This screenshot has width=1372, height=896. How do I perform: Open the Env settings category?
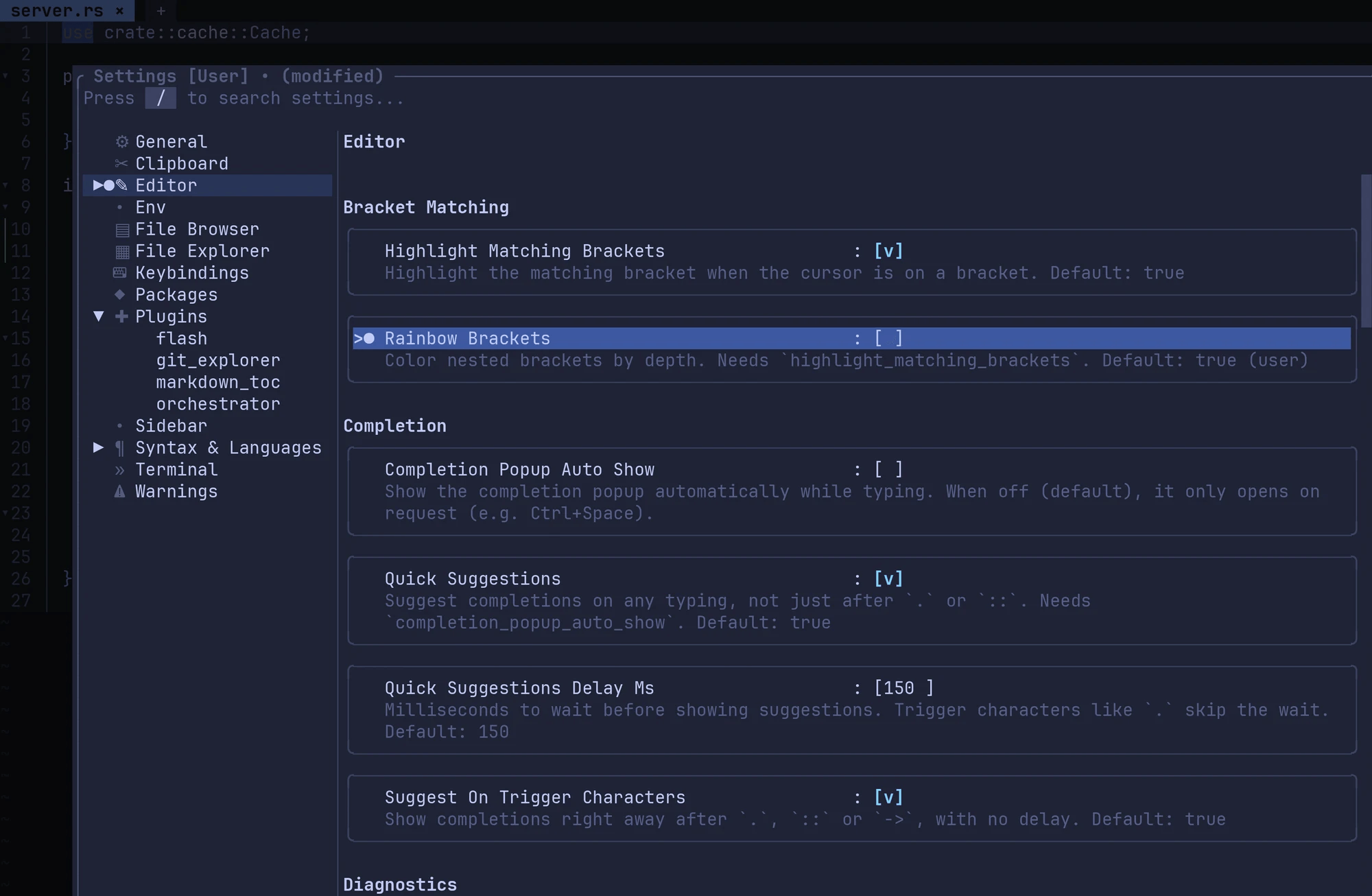click(150, 208)
